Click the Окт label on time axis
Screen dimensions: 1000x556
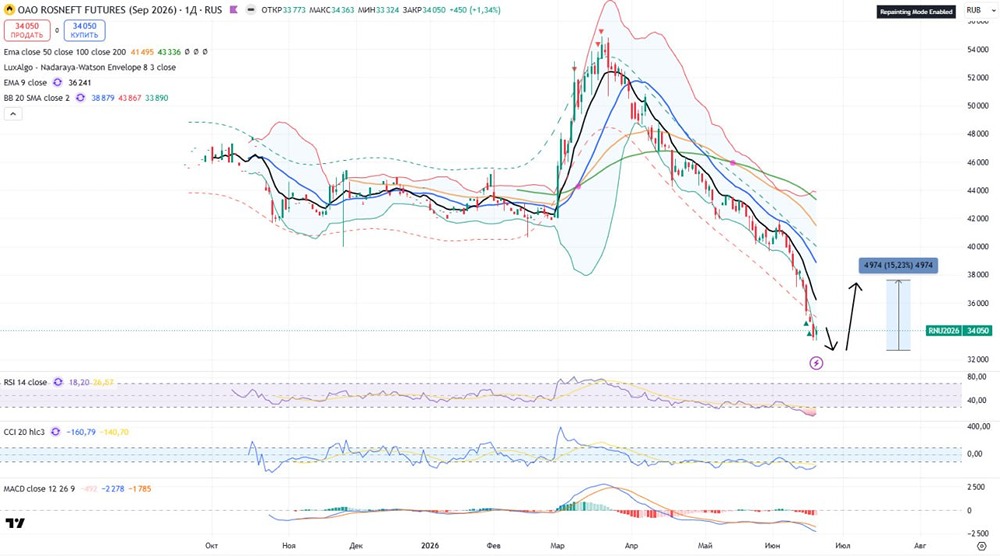coord(212,546)
